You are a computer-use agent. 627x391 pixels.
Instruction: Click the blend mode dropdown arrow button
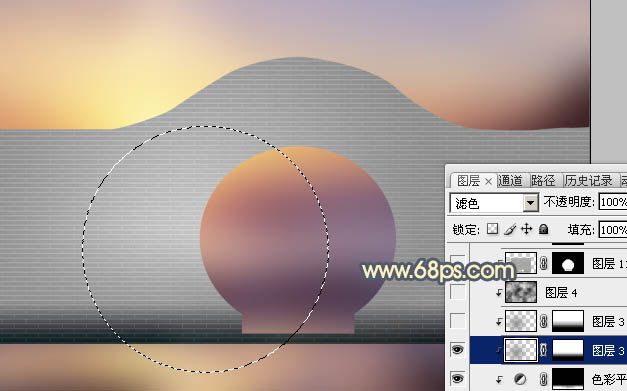pyautogui.click(x=531, y=203)
